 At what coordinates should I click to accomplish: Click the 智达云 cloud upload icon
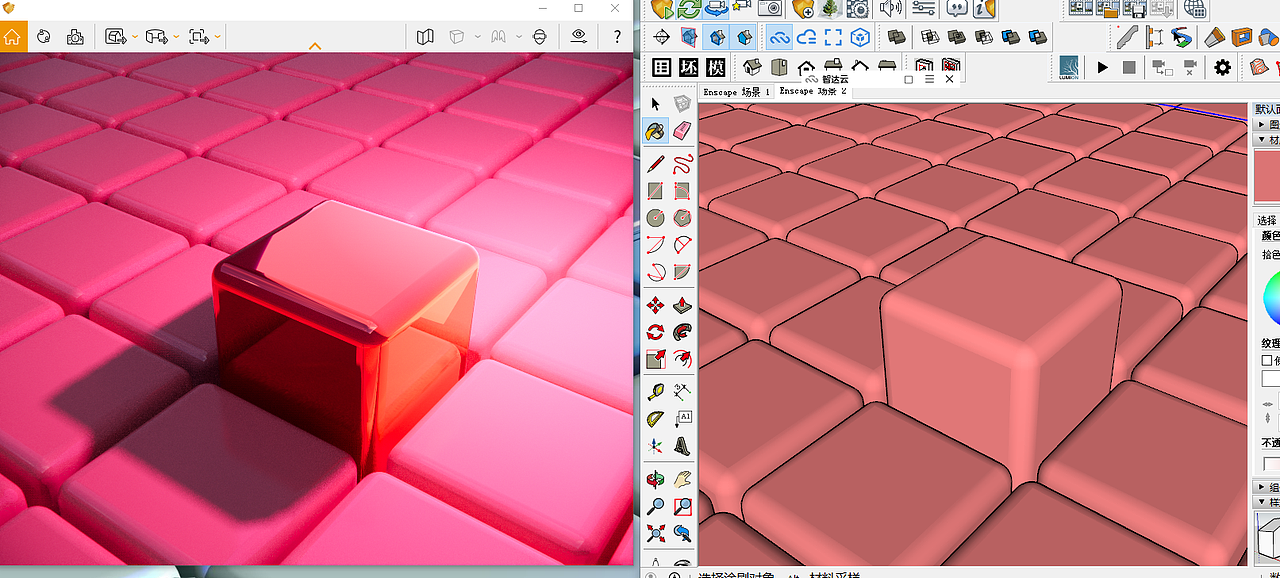click(807, 37)
